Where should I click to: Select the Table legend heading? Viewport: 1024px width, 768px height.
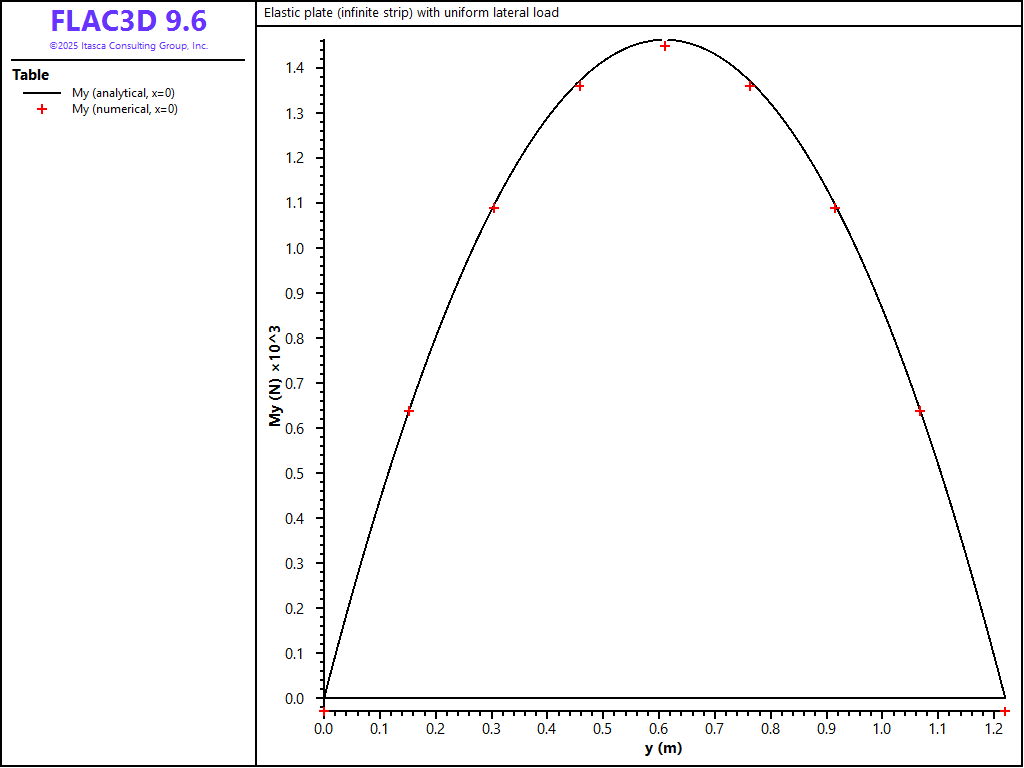click(30, 75)
